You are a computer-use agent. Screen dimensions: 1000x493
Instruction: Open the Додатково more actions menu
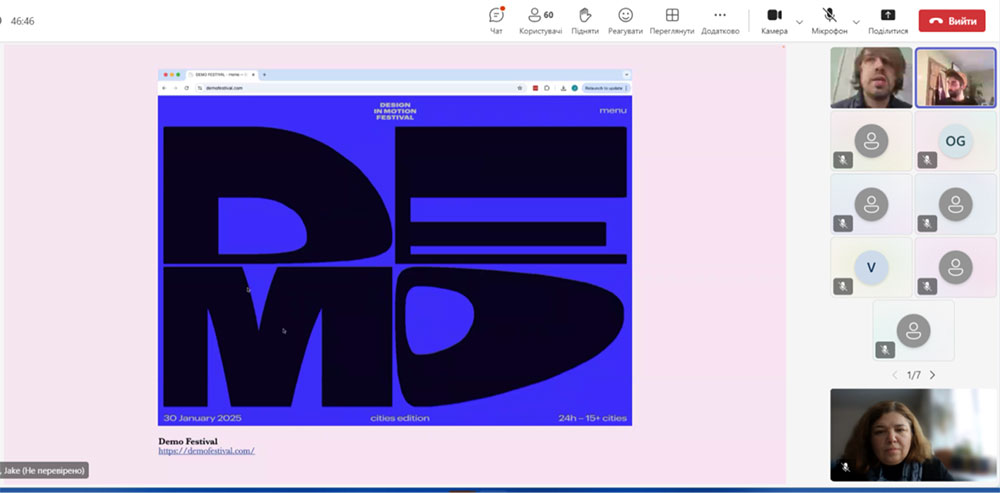click(720, 21)
